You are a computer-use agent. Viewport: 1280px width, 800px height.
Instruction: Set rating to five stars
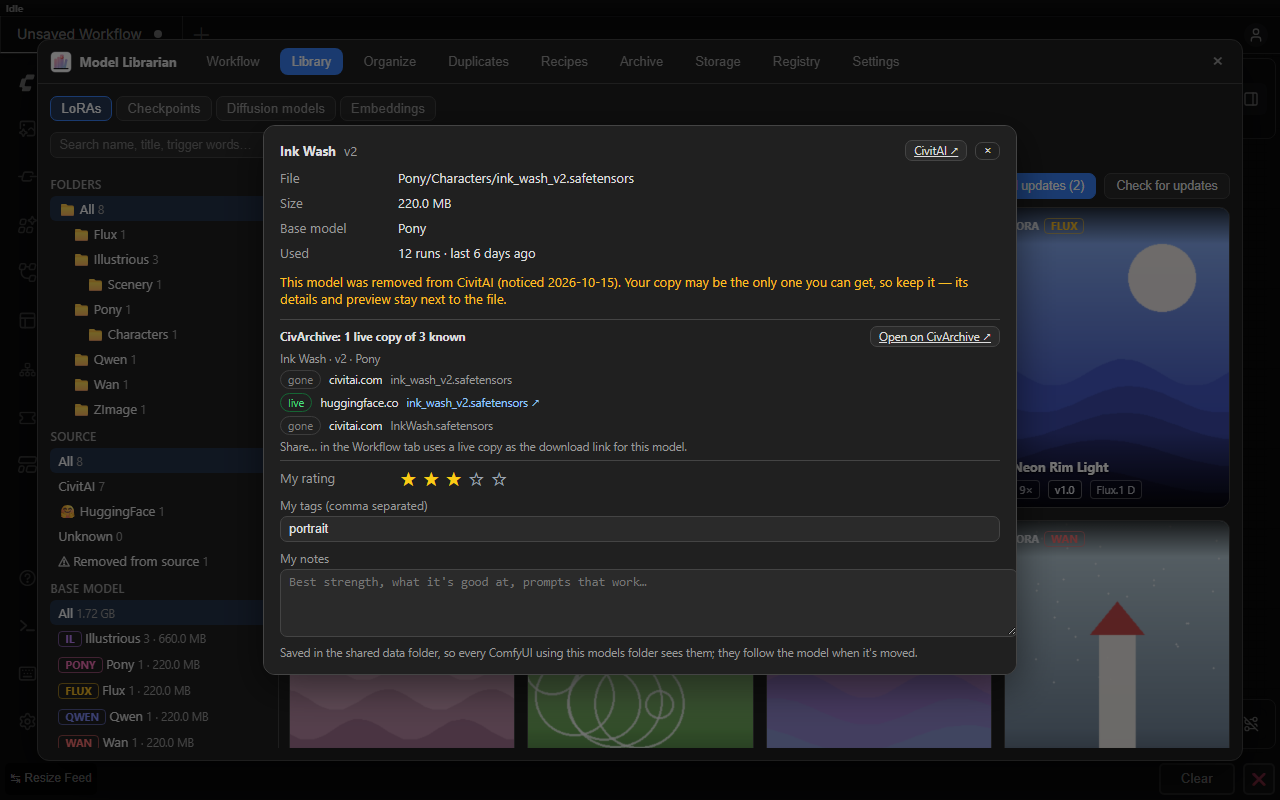click(x=500, y=480)
